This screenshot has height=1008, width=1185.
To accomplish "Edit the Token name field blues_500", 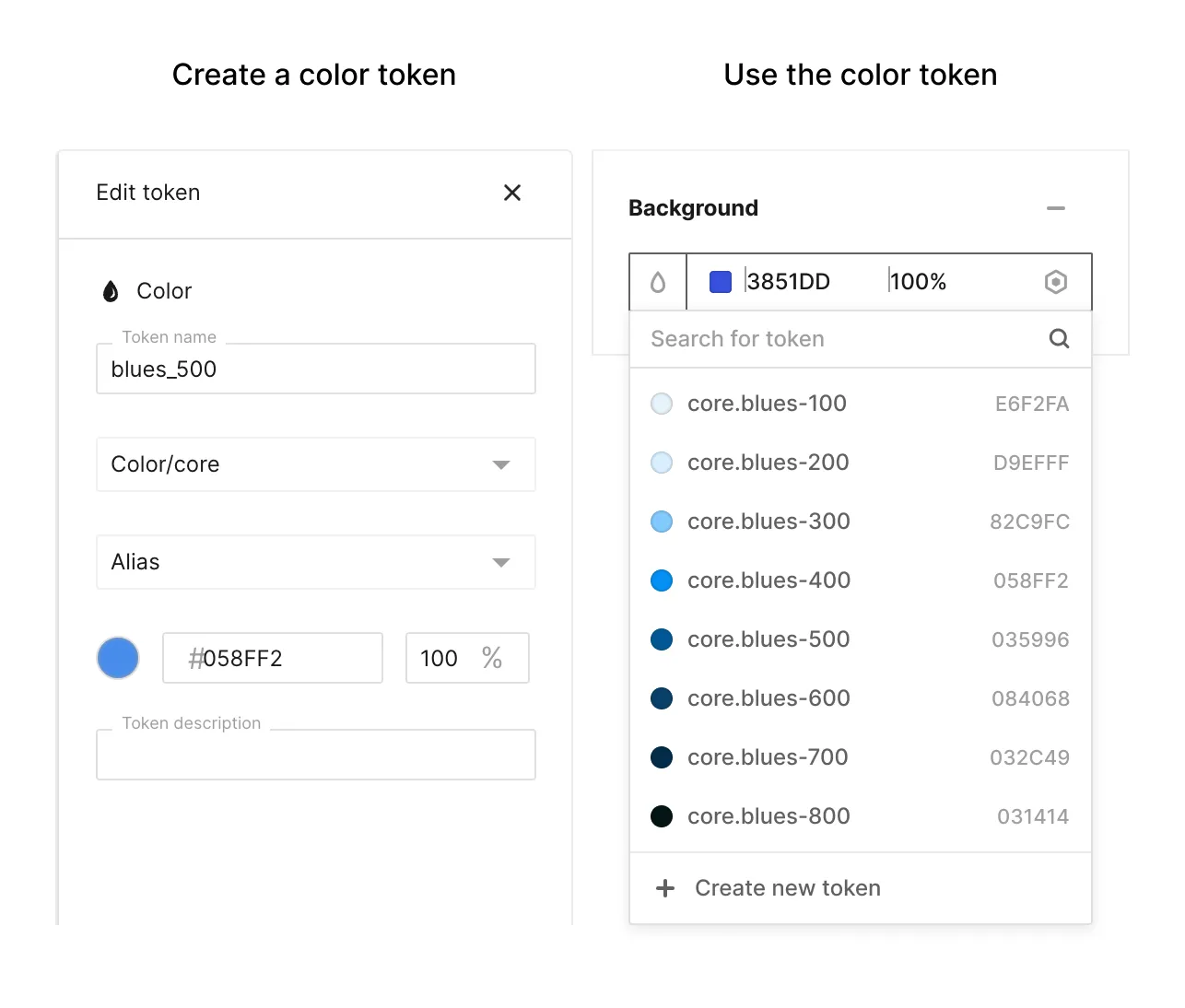I will pyautogui.click(x=316, y=369).
